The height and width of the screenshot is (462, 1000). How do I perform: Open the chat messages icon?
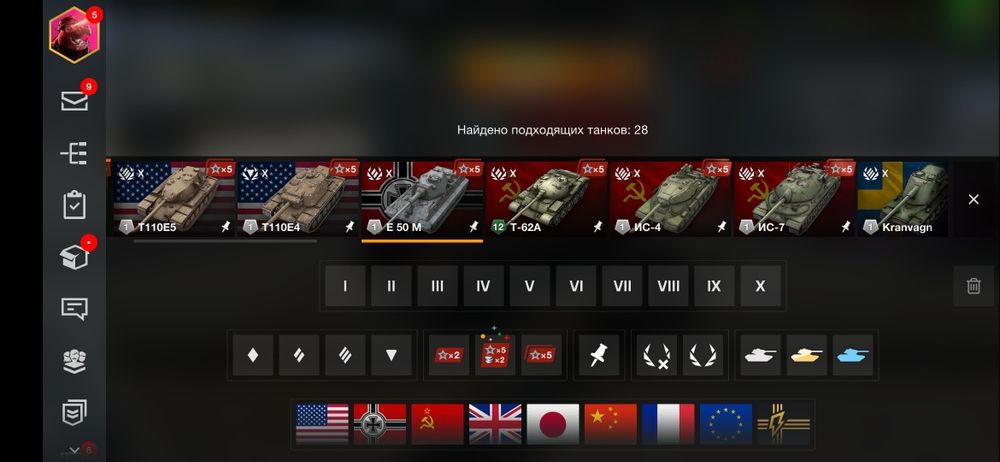[x=75, y=309]
